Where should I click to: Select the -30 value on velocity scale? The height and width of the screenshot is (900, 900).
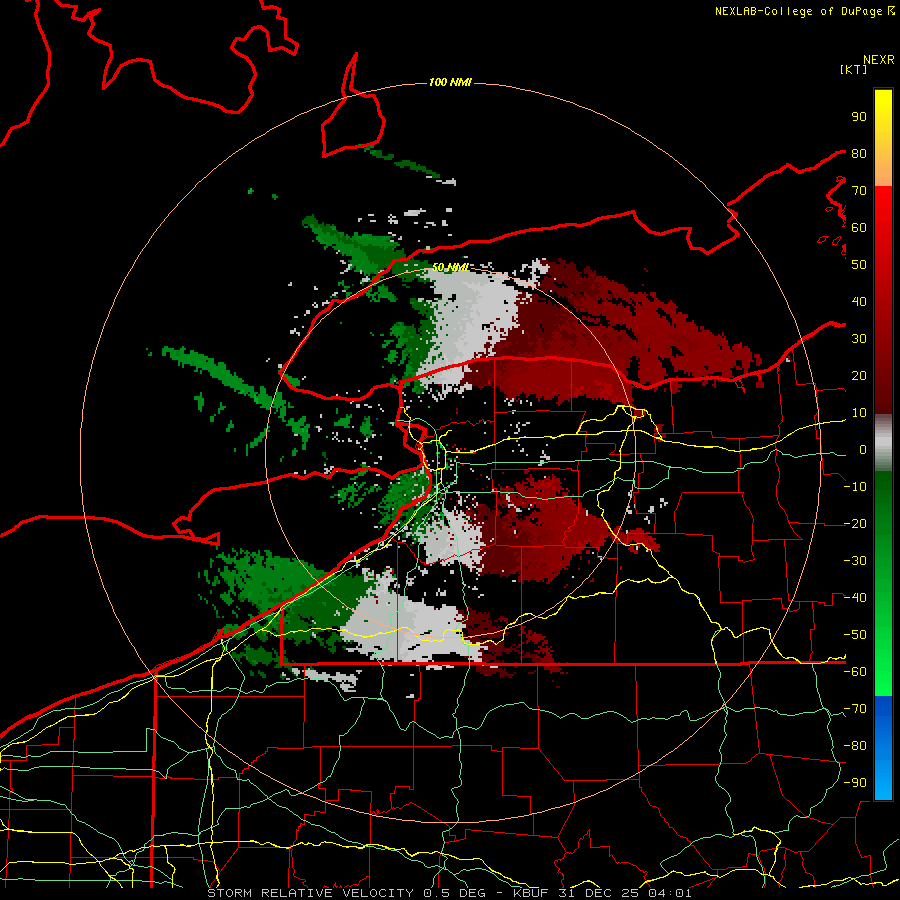pyautogui.click(x=855, y=561)
